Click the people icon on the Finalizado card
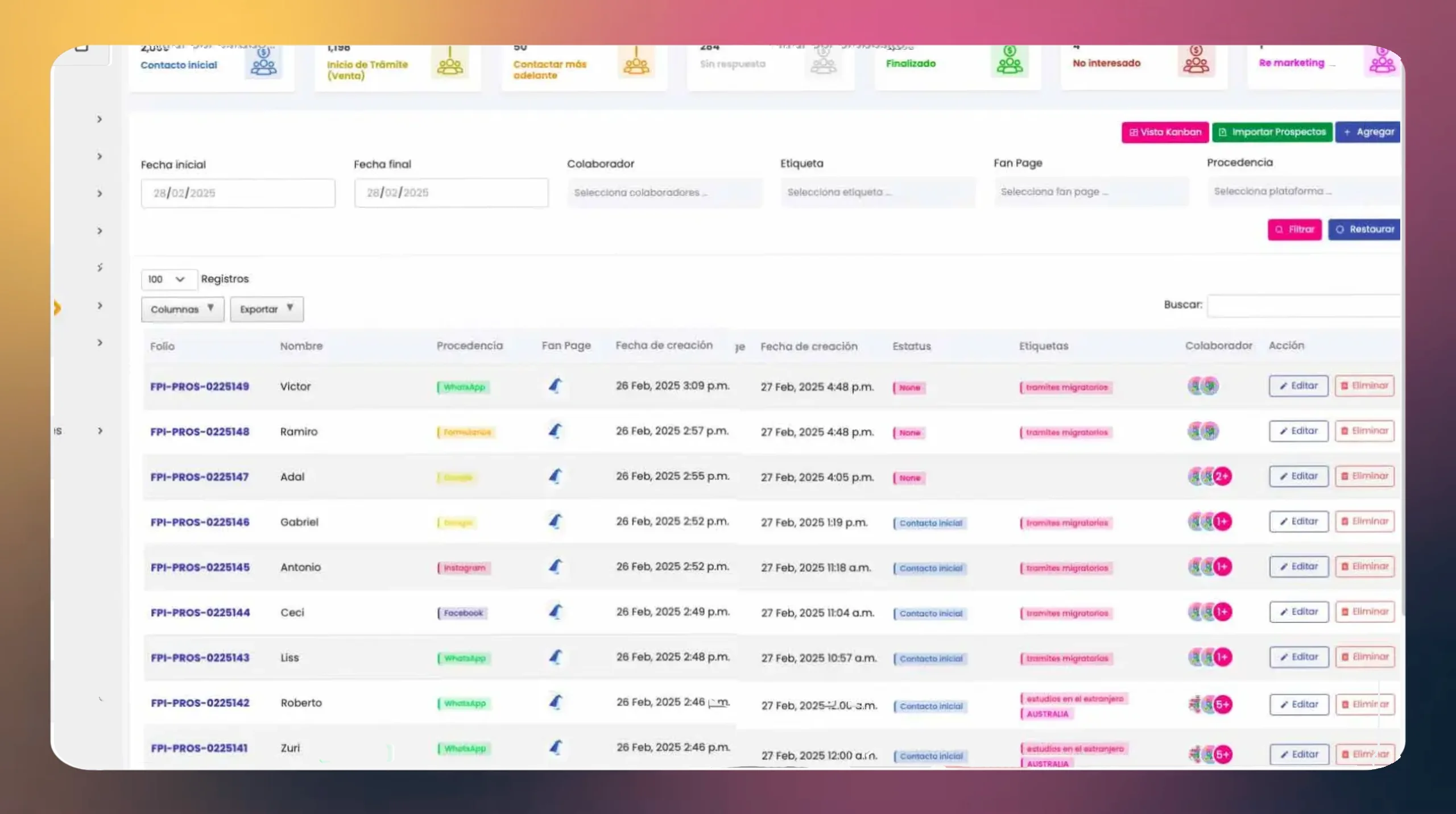Image resolution: width=1456 pixels, height=814 pixels. [x=1010, y=64]
